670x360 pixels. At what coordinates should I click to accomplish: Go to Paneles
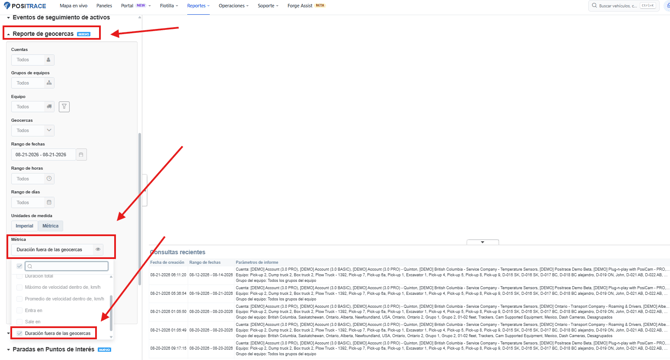tap(104, 6)
